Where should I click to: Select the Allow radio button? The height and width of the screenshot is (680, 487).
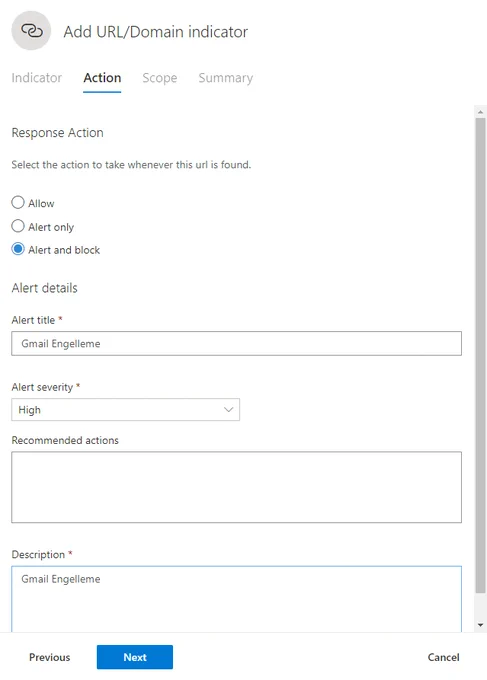(x=18, y=203)
